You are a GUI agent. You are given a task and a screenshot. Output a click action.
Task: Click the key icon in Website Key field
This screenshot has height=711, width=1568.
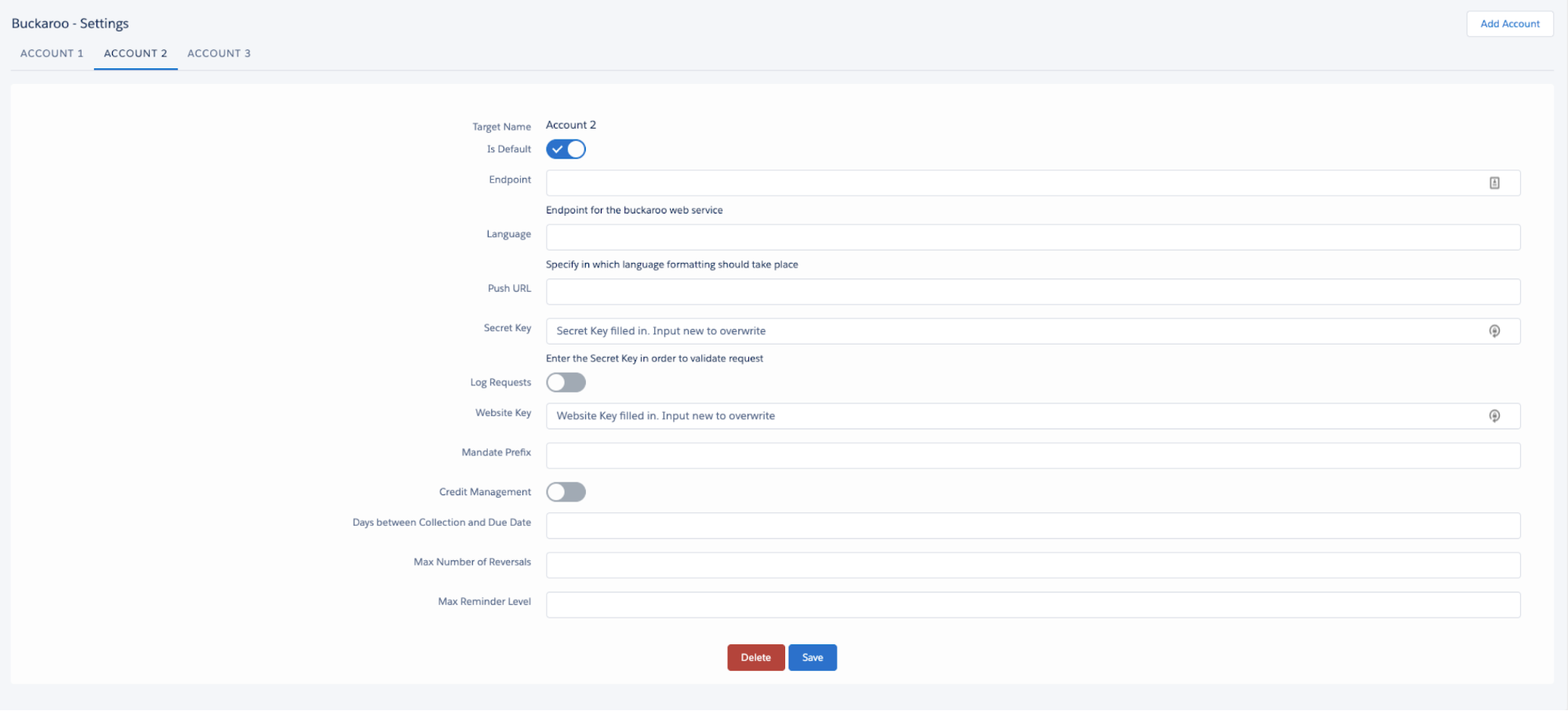click(x=1494, y=416)
